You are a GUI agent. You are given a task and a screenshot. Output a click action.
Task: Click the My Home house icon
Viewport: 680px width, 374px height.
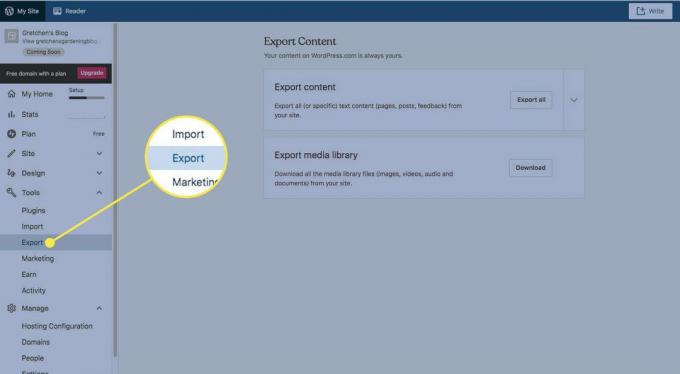(12, 94)
